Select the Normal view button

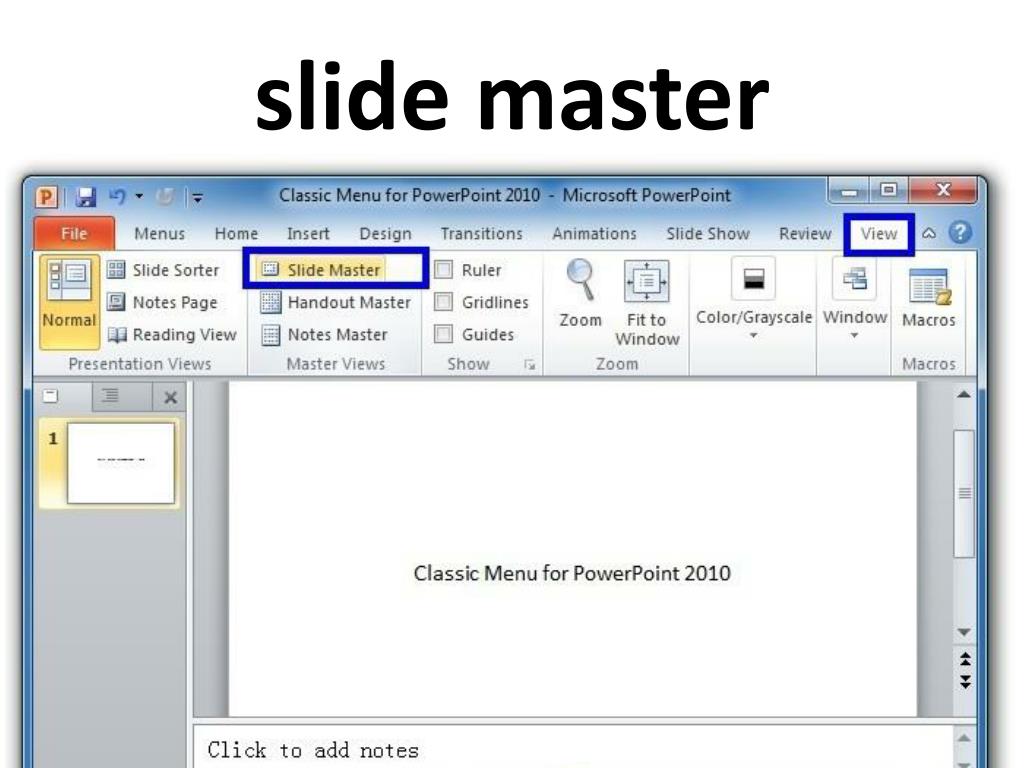pos(69,301)
